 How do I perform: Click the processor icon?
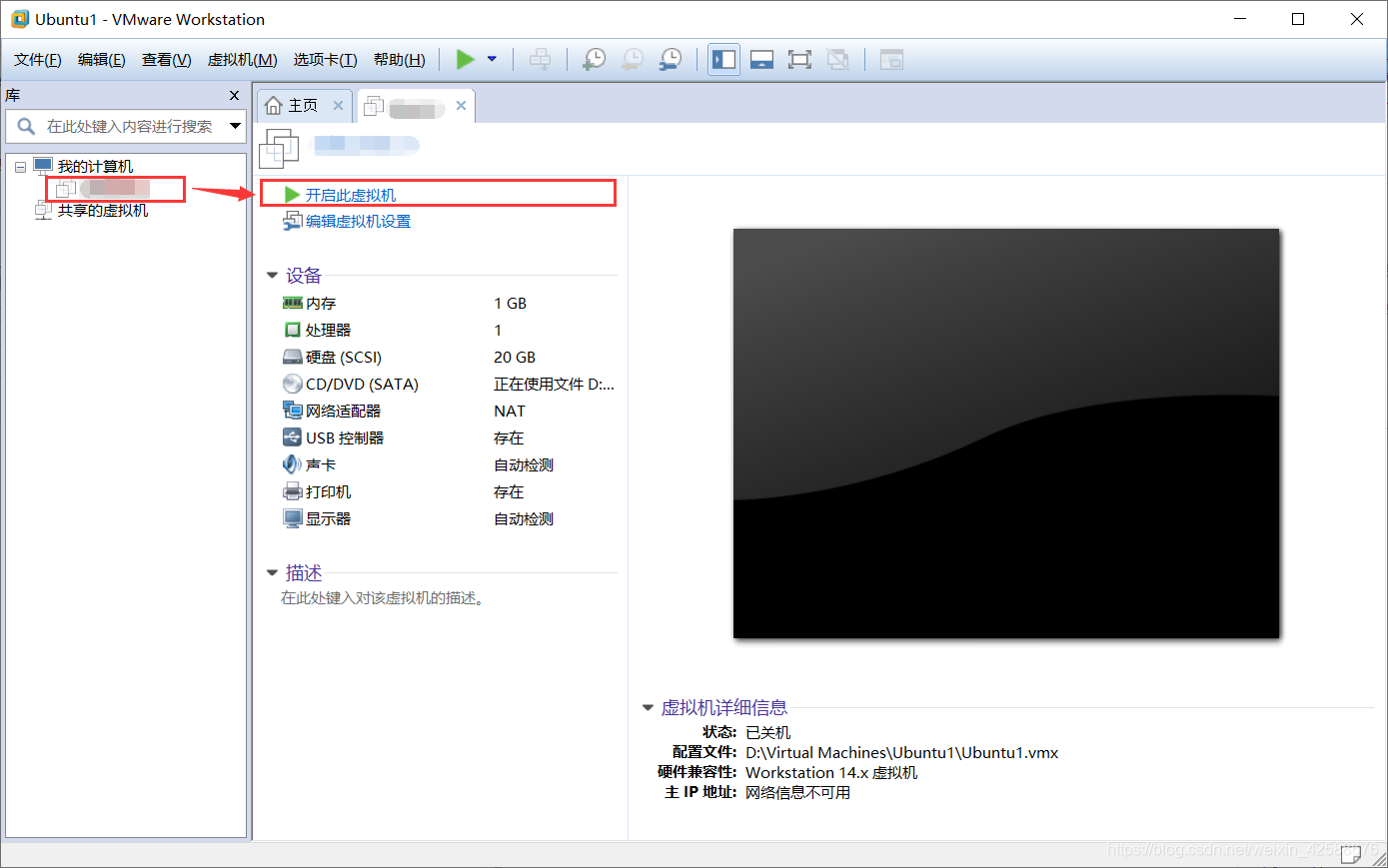point(292,330)
